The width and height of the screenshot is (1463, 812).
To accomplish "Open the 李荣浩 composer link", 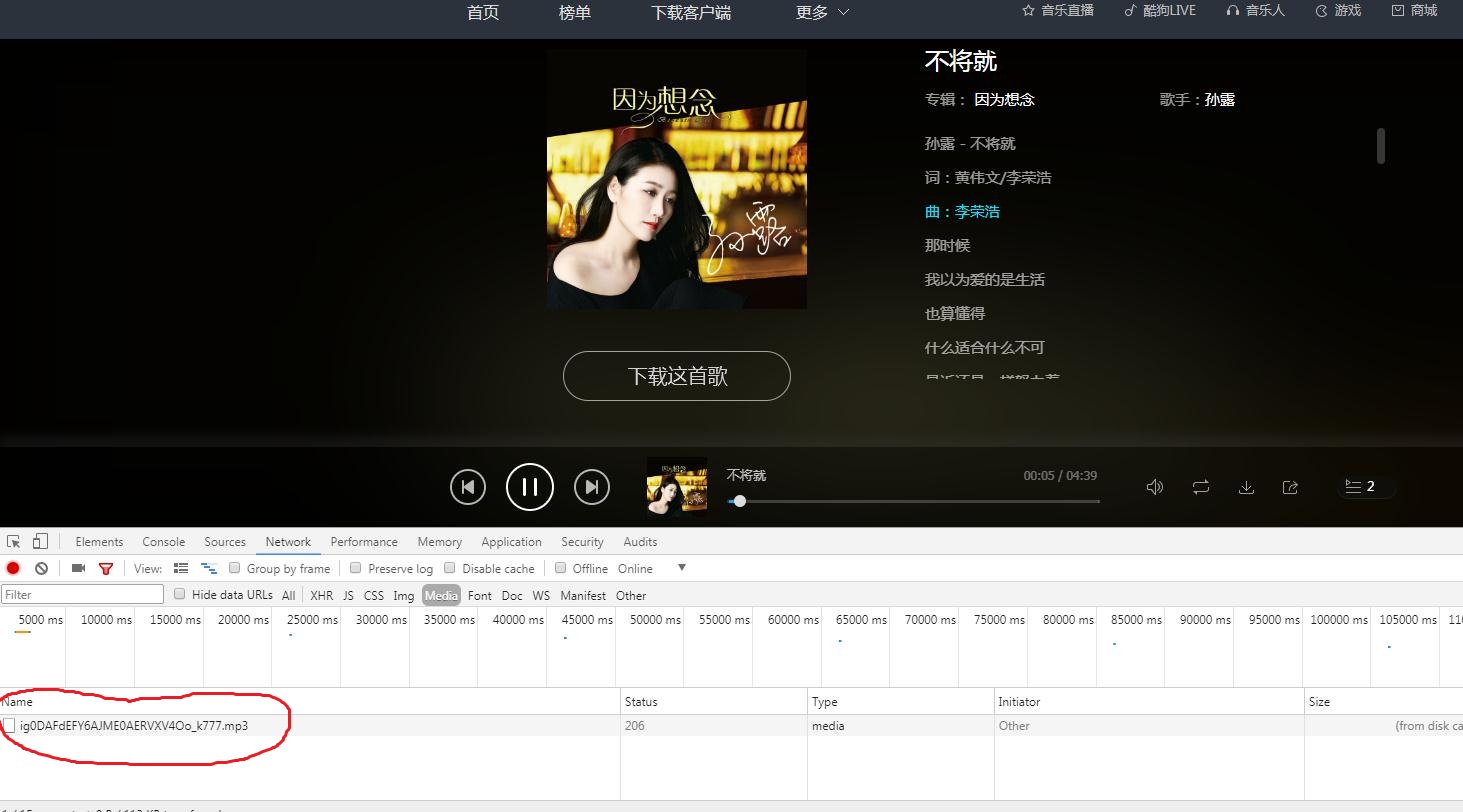I will coord(978,211).
